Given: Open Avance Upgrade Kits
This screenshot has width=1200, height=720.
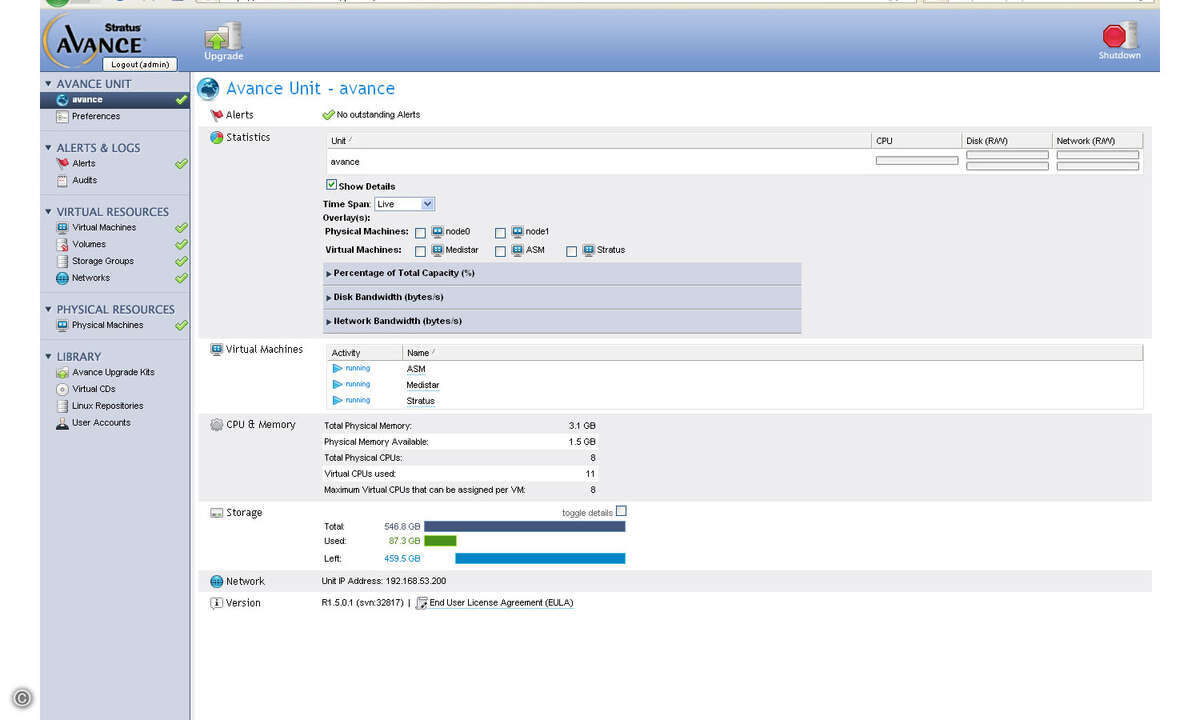Looking at the screenshot, I should coord(112,372).
